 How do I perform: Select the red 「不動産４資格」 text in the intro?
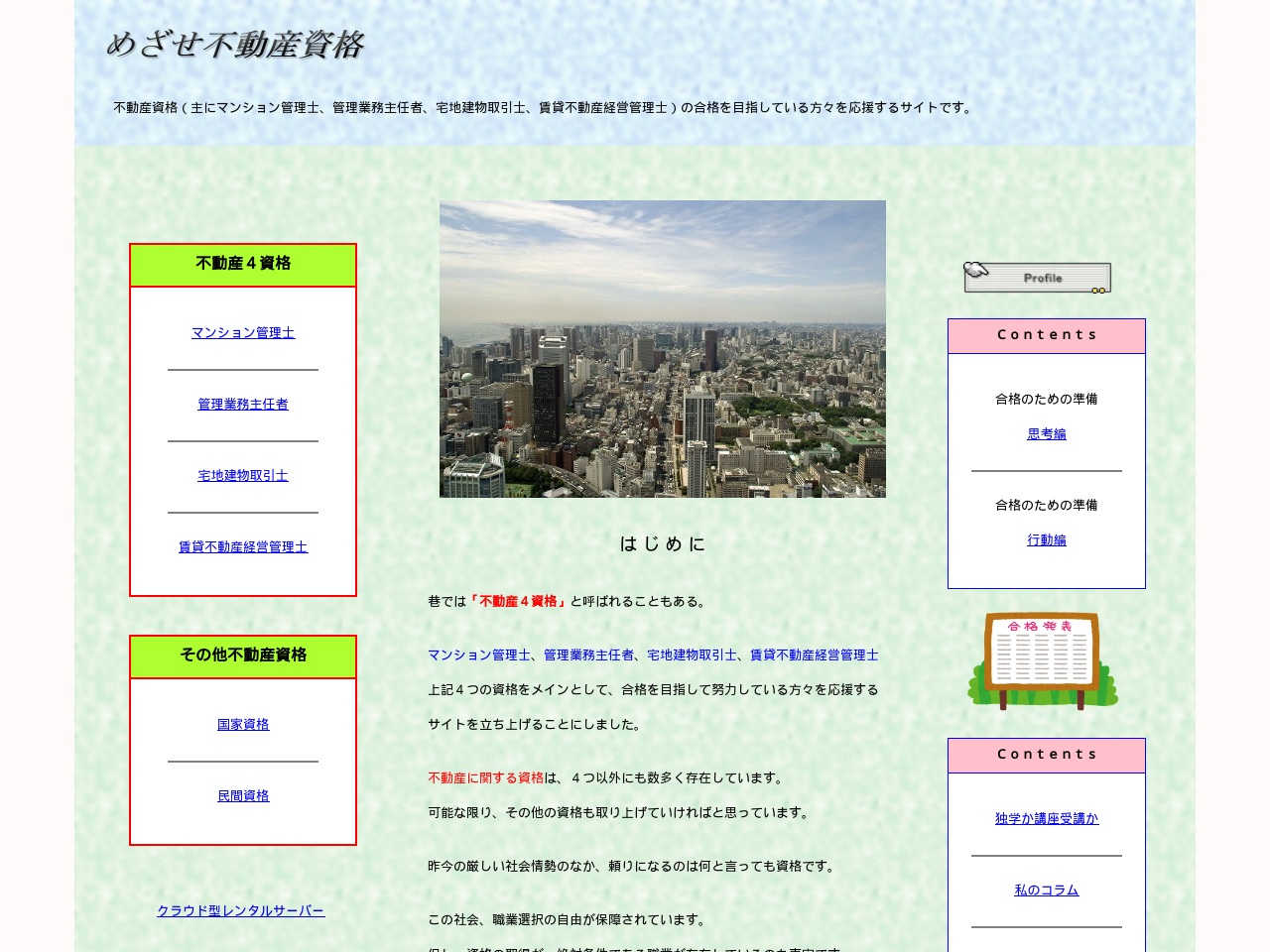(518, 602)
